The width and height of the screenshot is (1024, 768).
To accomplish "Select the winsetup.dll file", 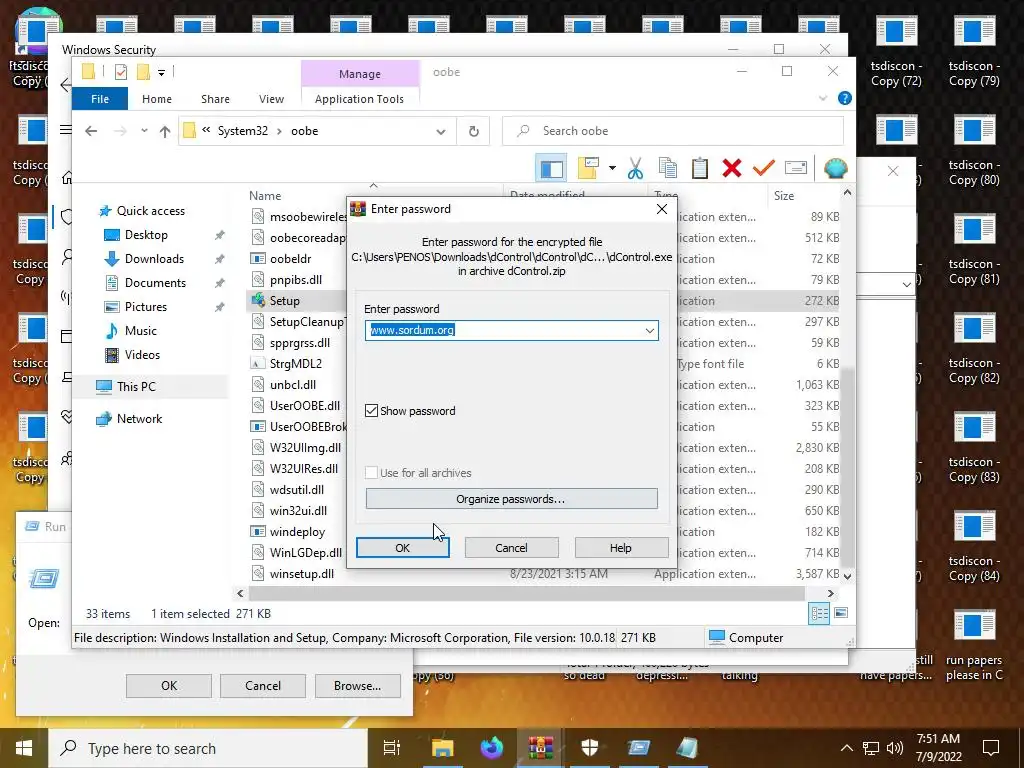I will (x=302, y=573).
